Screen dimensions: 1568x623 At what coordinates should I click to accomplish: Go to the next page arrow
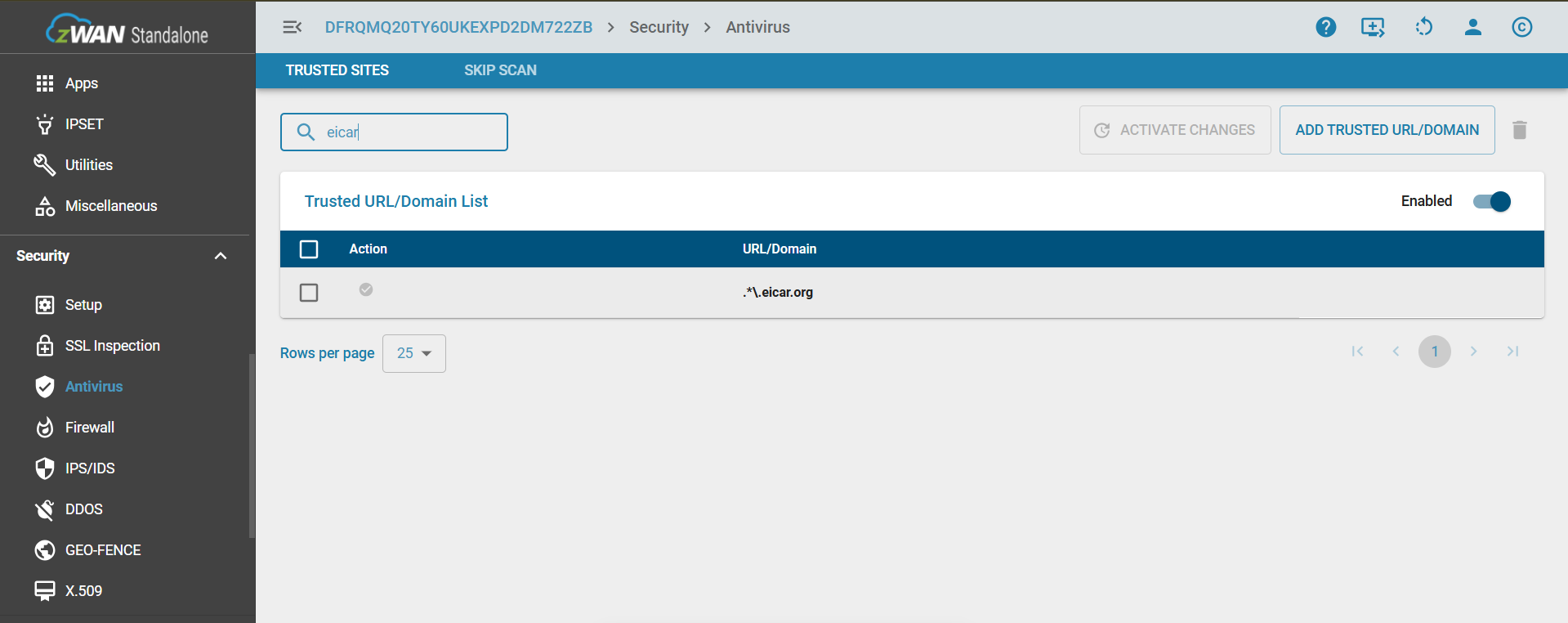[1473, 352]
